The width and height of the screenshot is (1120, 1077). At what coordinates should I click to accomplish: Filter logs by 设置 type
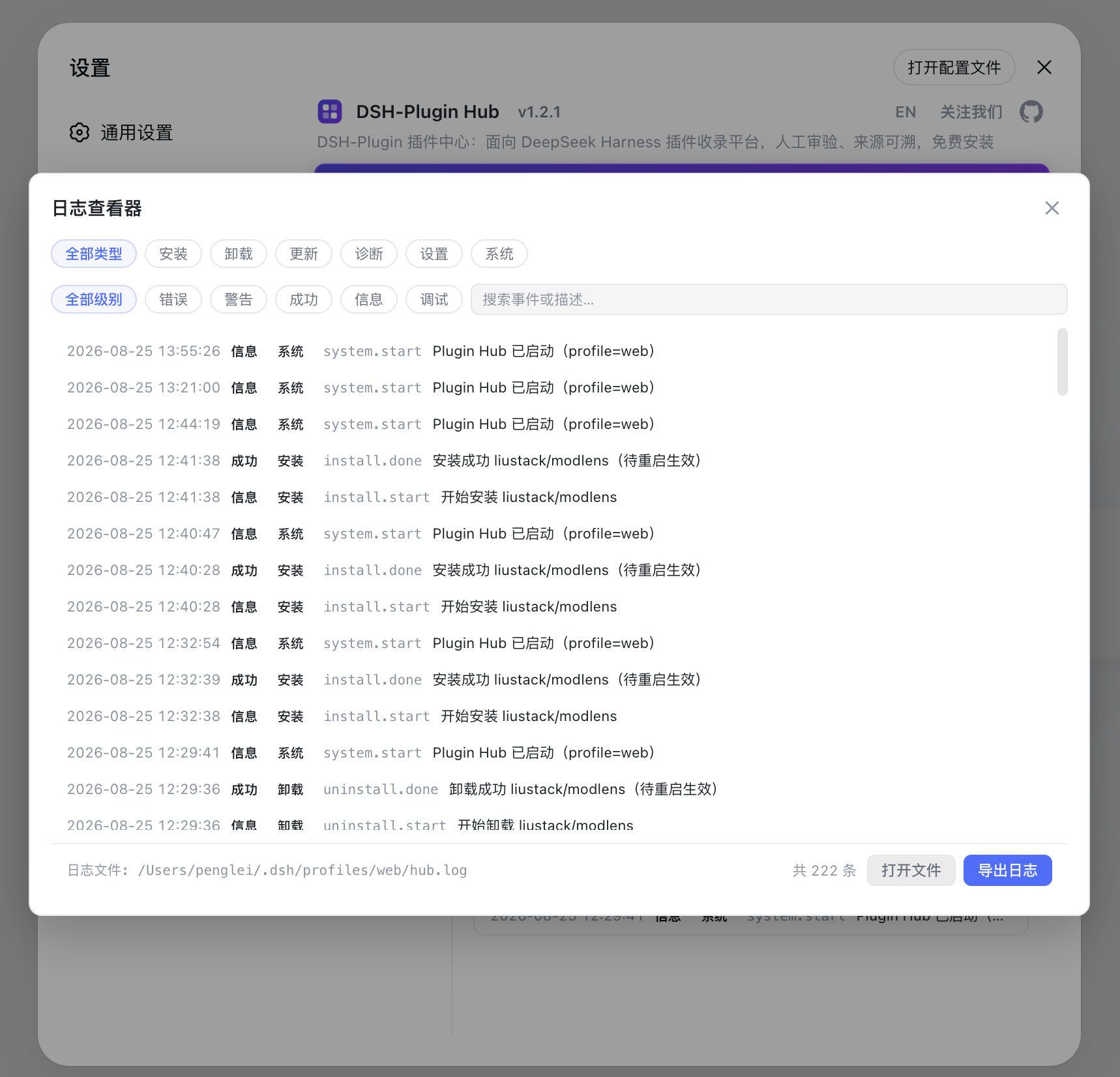[434, 254]
